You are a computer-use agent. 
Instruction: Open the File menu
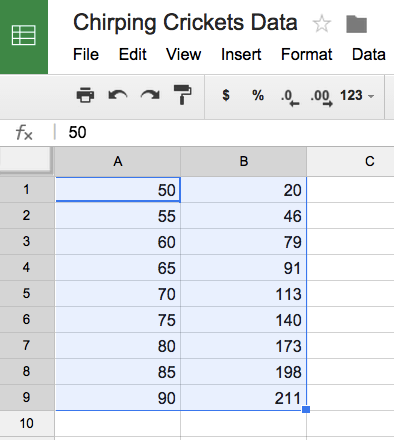click(x=86, y=54)
